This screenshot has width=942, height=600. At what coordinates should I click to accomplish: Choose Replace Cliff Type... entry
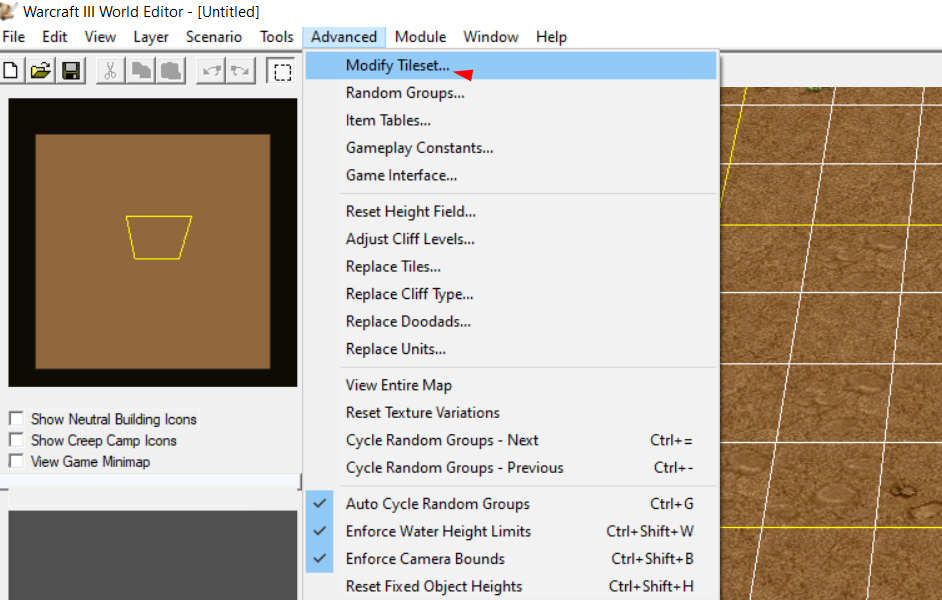[511, 294]
